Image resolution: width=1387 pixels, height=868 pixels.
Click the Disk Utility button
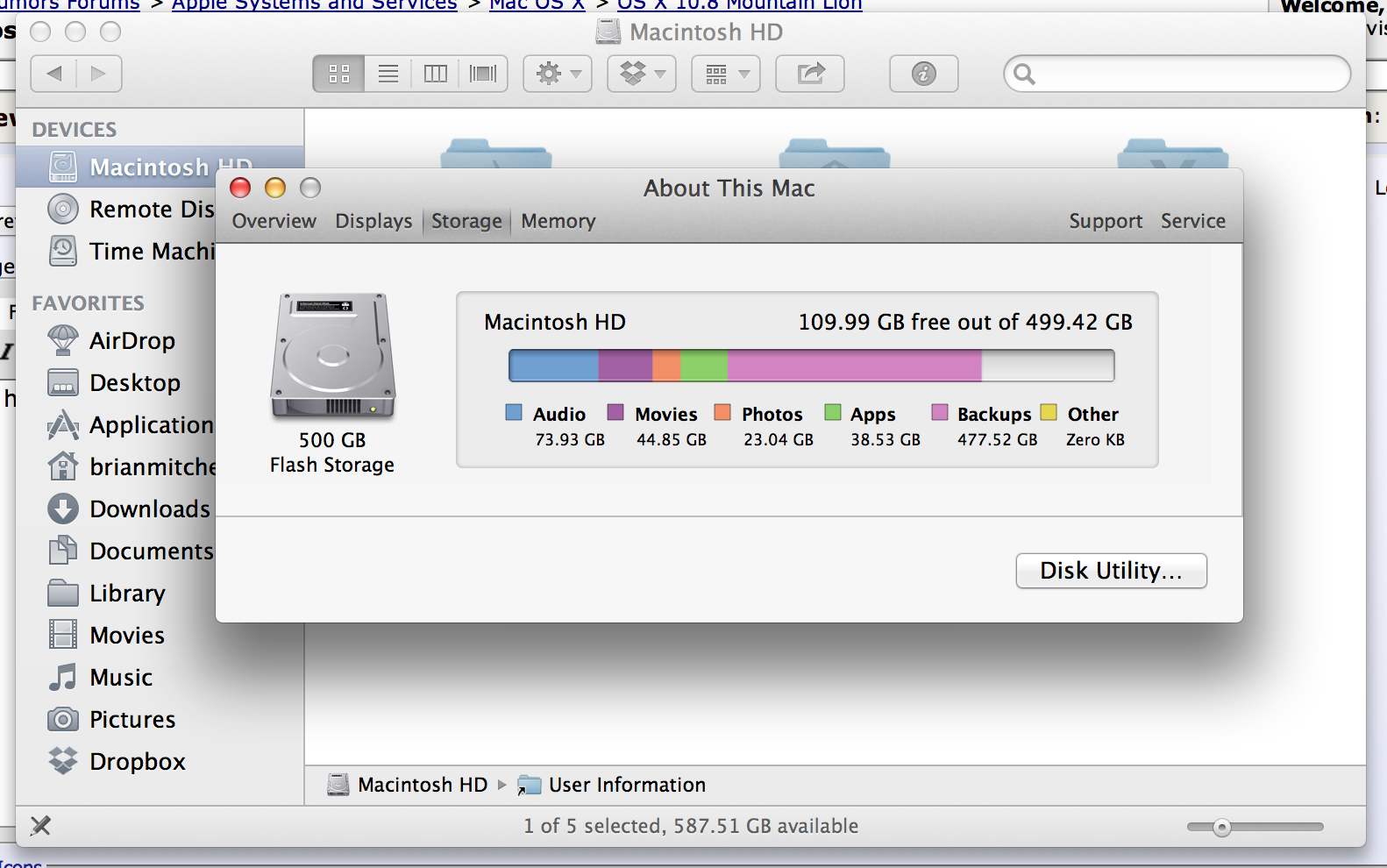tap(1111, 571)
